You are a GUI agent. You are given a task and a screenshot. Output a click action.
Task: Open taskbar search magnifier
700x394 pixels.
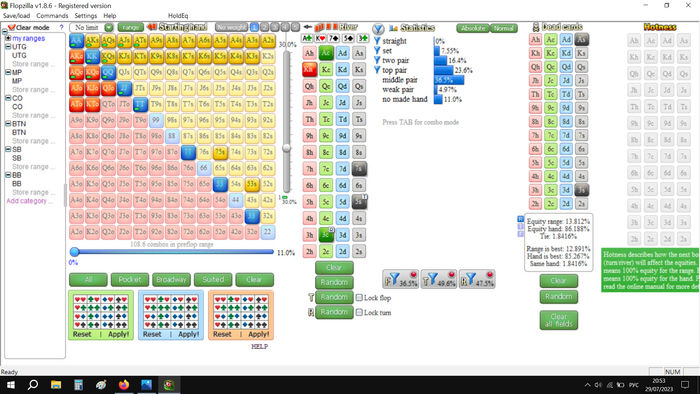[x=33, y=385]
